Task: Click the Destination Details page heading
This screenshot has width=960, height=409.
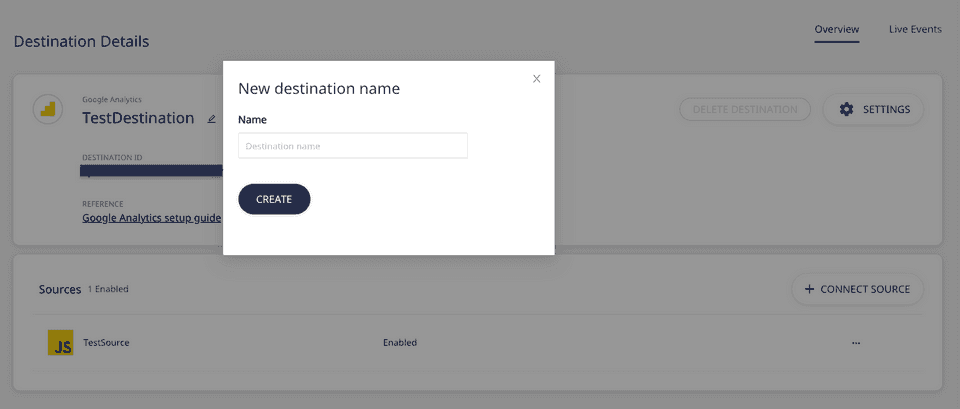Action: pyautogui.click(x=81, y=42)
